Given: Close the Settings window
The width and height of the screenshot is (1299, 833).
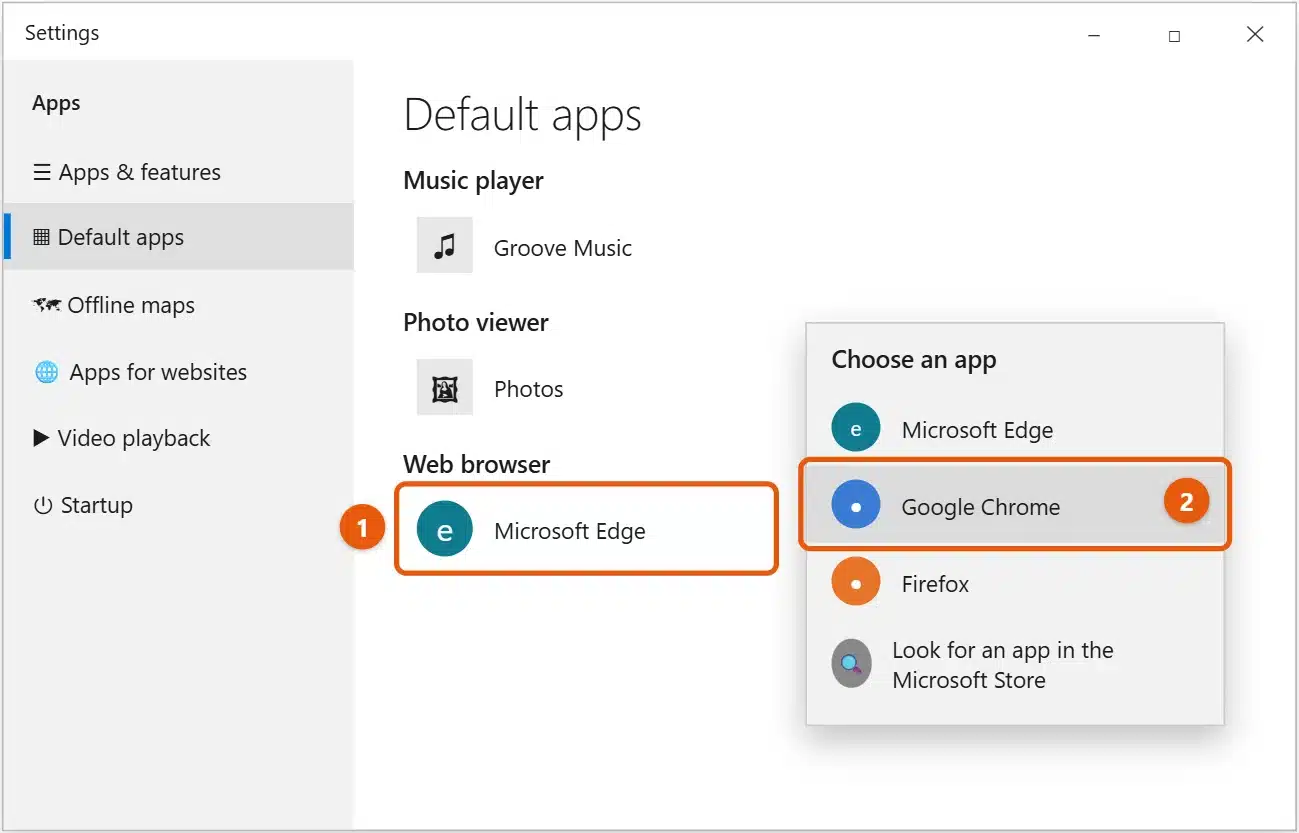Looking at the screenshot, I should [1255, 35].
